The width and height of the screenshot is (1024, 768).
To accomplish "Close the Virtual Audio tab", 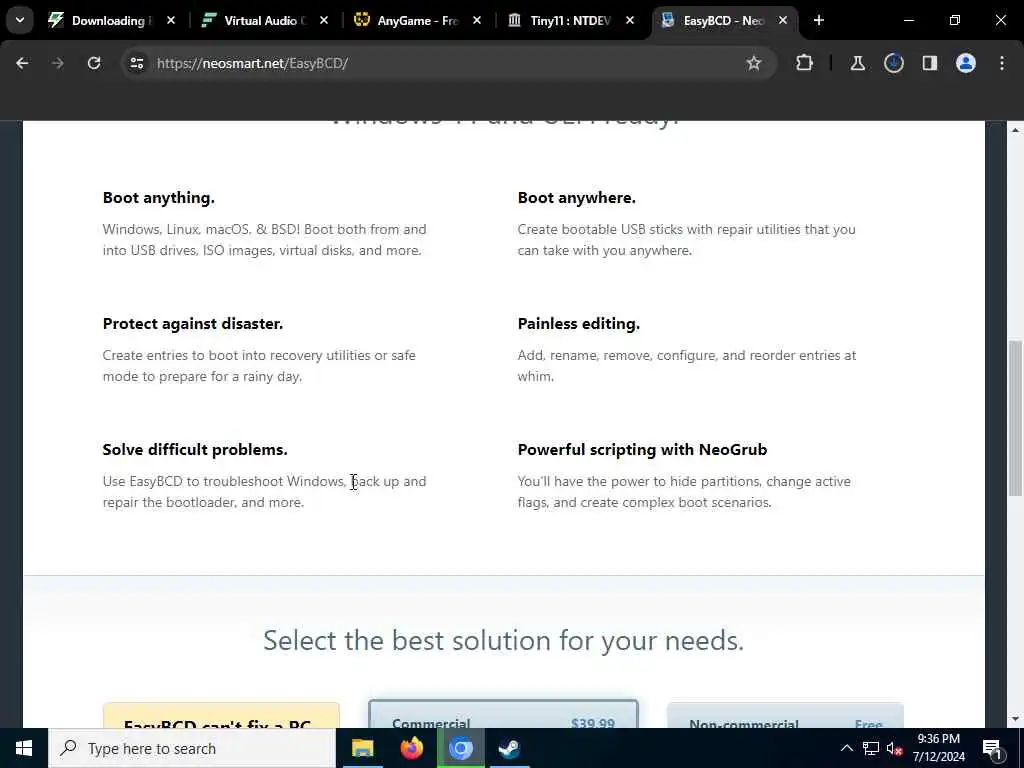I will (324, 21).
